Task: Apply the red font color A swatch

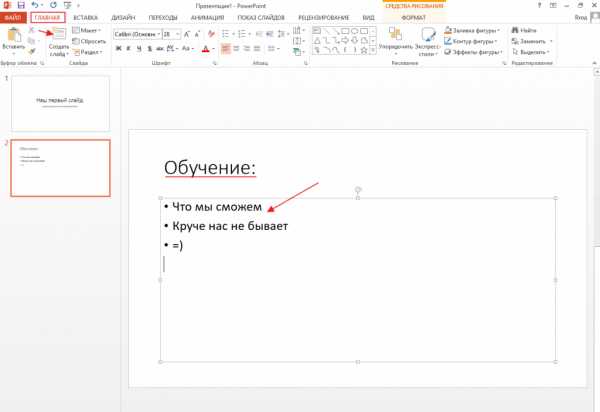Action: [x=206, y=49]
